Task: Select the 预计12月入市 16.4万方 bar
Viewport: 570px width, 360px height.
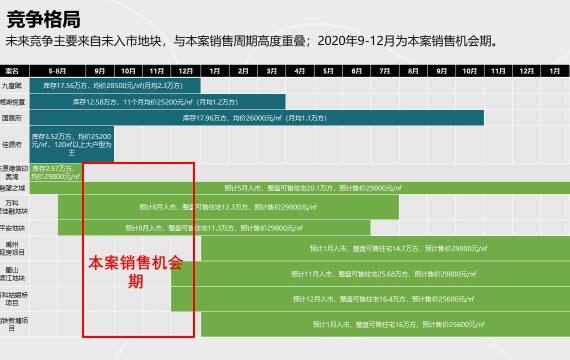Action: point(371,299)
